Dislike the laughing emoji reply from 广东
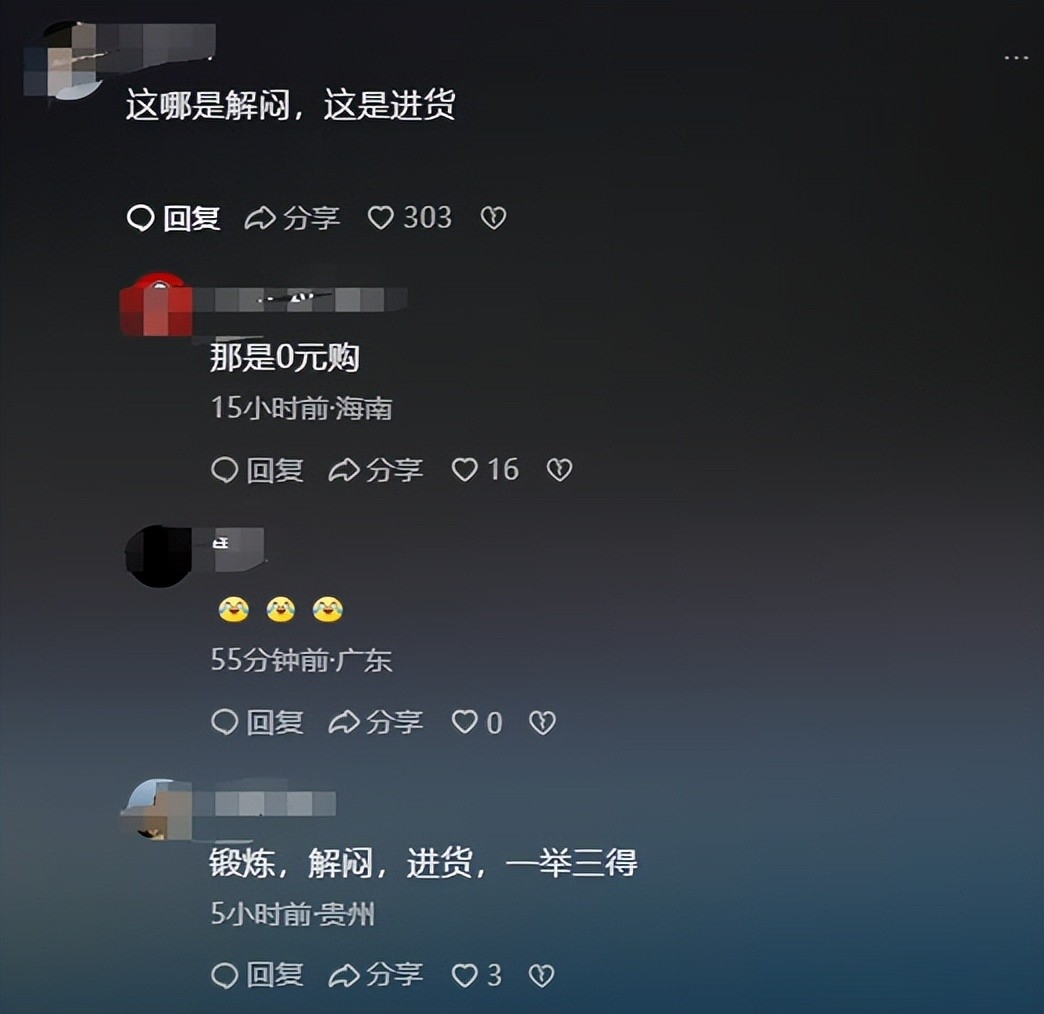The height and width of the screenshot is (1014, 1044). click(x=542, y=722)
